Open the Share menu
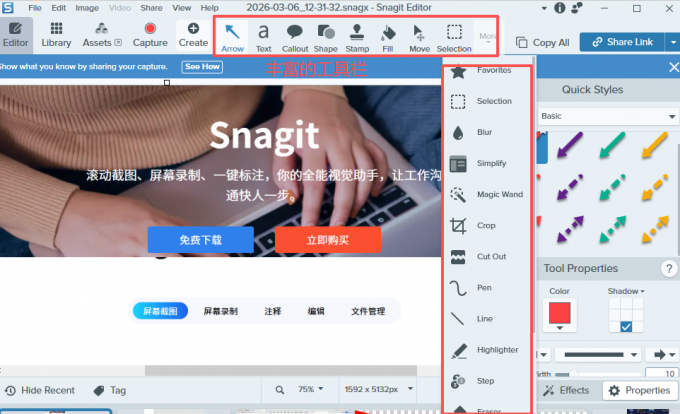 [x=151, y=8]
